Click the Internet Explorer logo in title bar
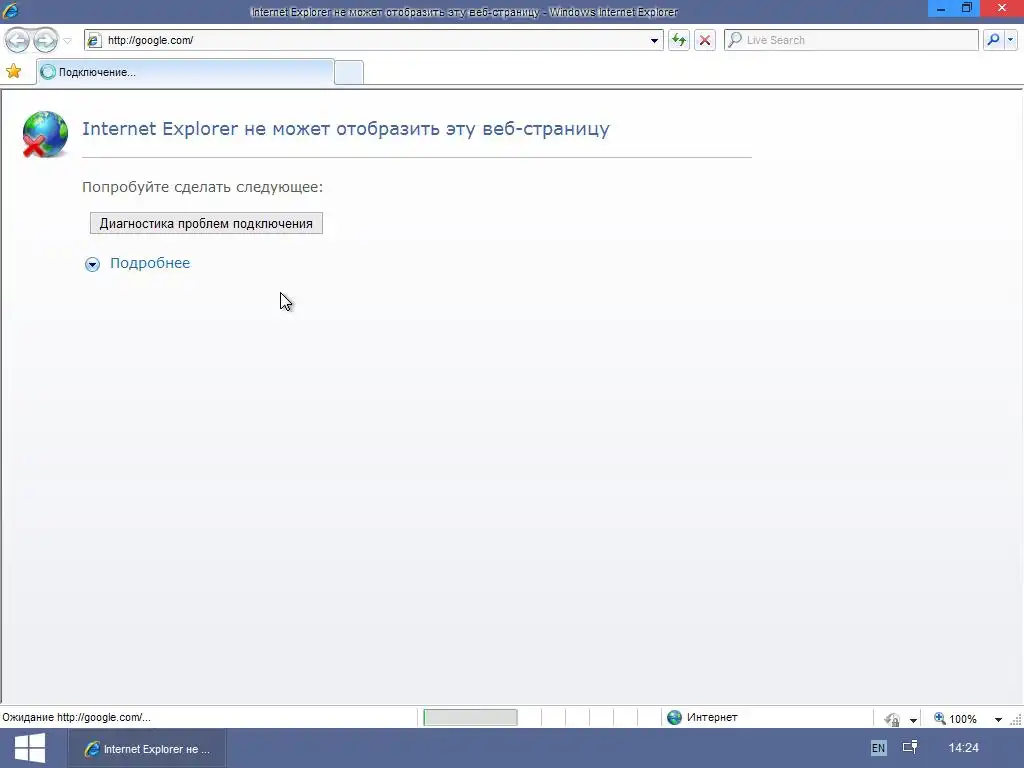Screen dimensions: 1024x768 click(10, 11)
